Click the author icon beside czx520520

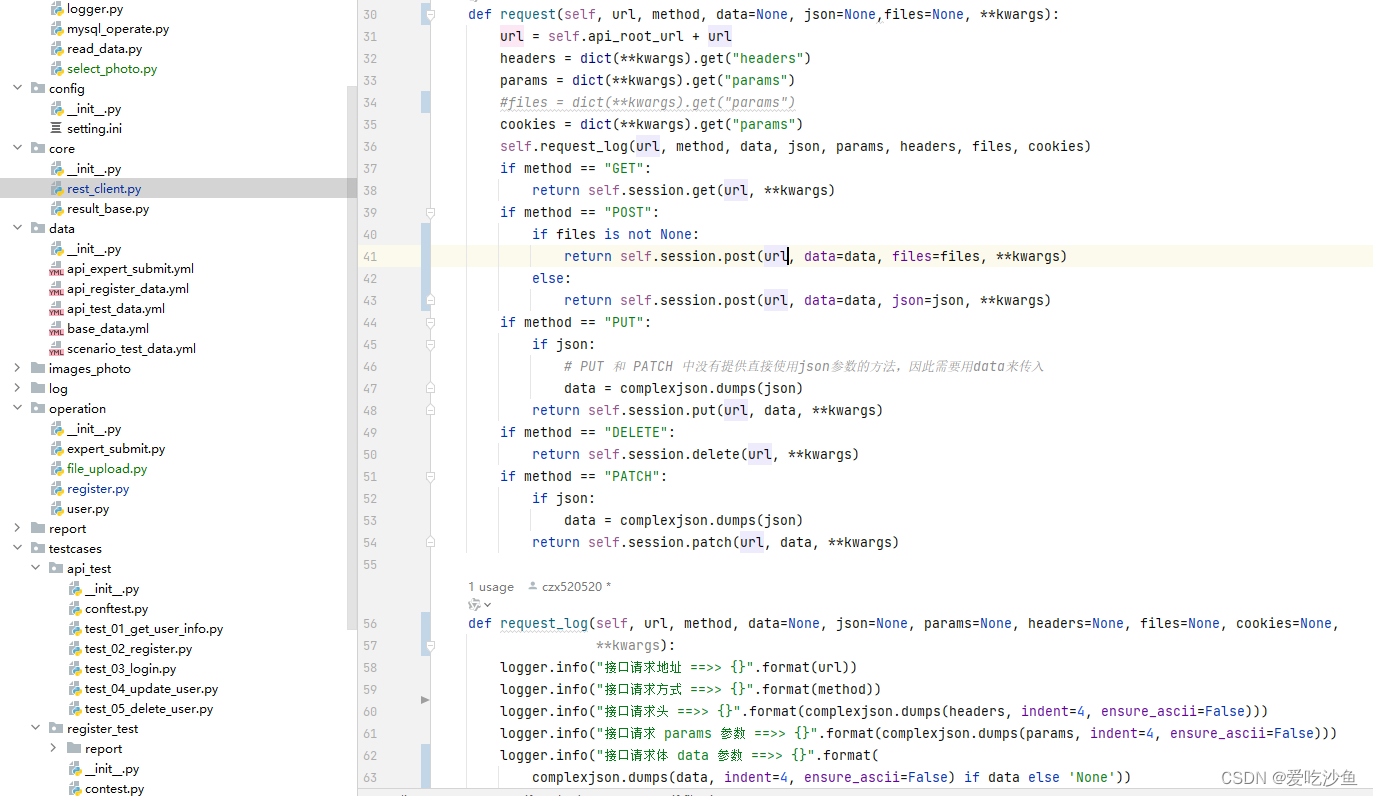(533, 587)
